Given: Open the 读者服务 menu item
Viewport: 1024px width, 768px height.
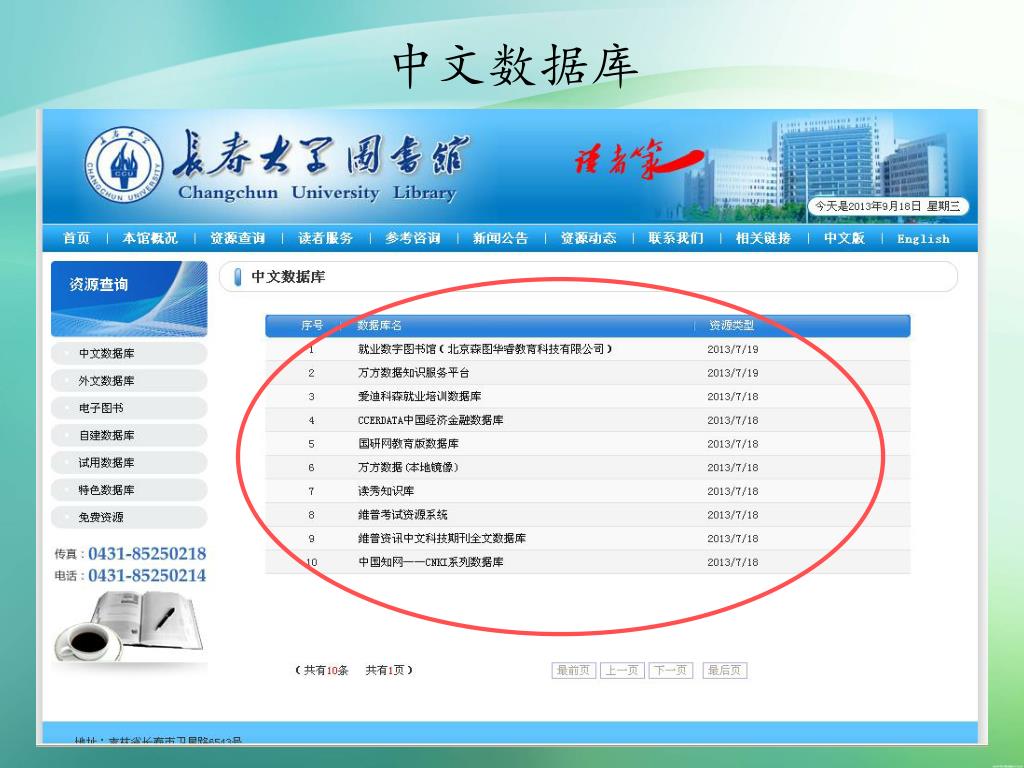Looking at the screenshot, I should pos(325,238).
